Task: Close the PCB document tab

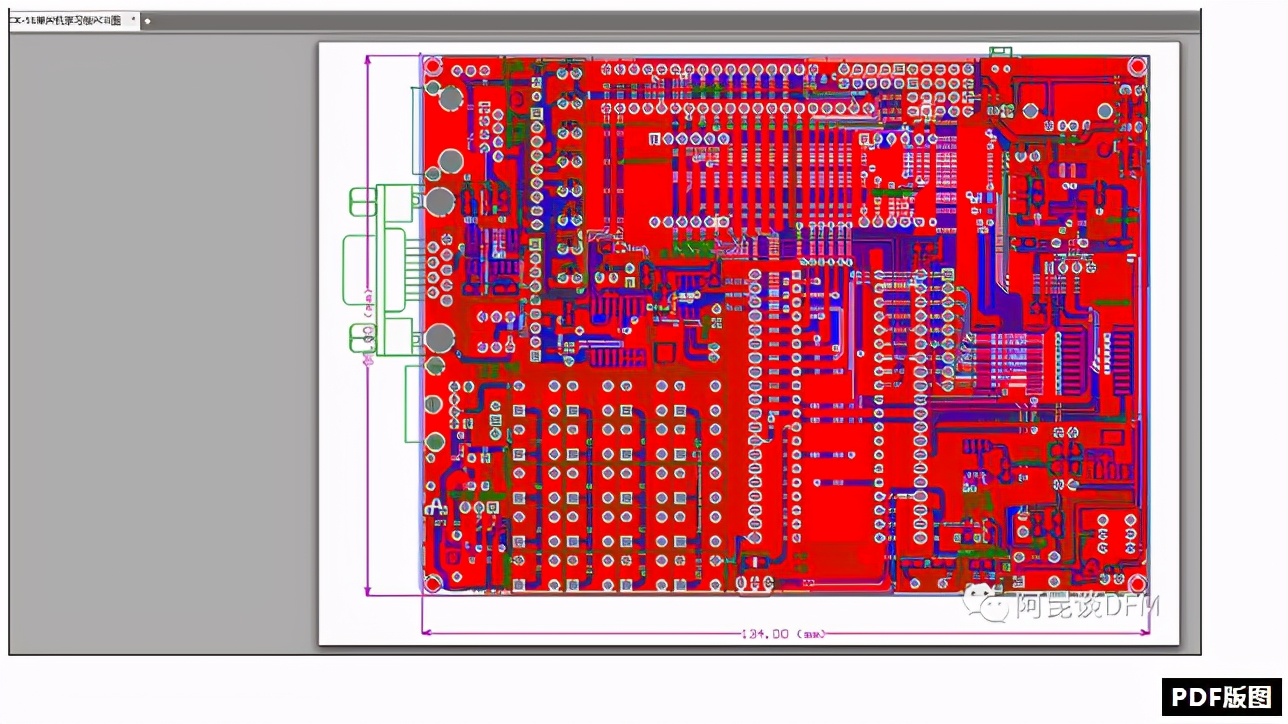Action: (x=133, y=20)
